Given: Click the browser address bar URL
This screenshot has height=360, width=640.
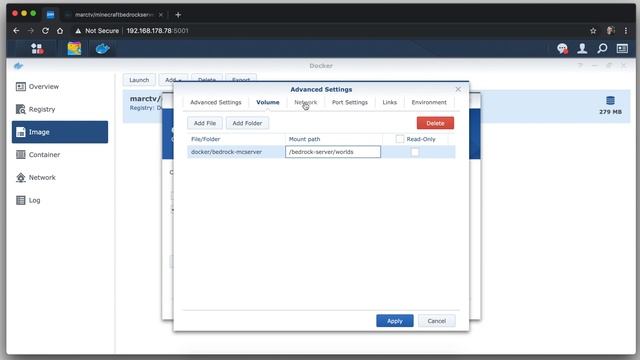Looking at the screenshot, I should coord(157,31).
